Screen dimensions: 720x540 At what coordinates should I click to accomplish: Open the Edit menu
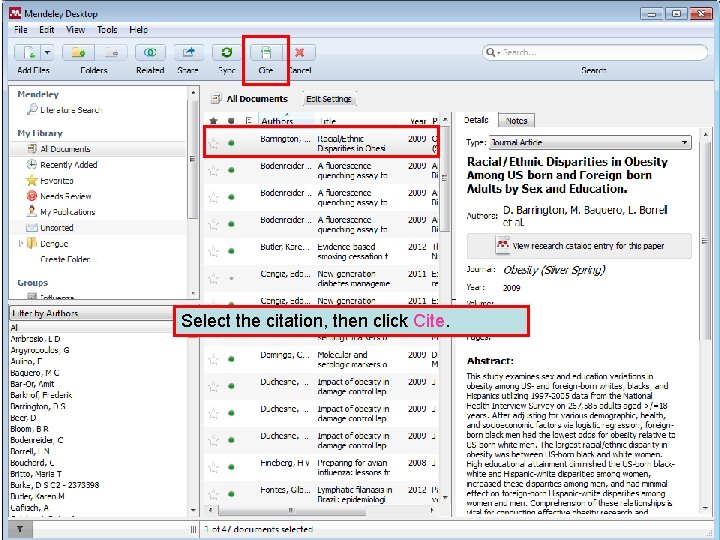[46, 30]
